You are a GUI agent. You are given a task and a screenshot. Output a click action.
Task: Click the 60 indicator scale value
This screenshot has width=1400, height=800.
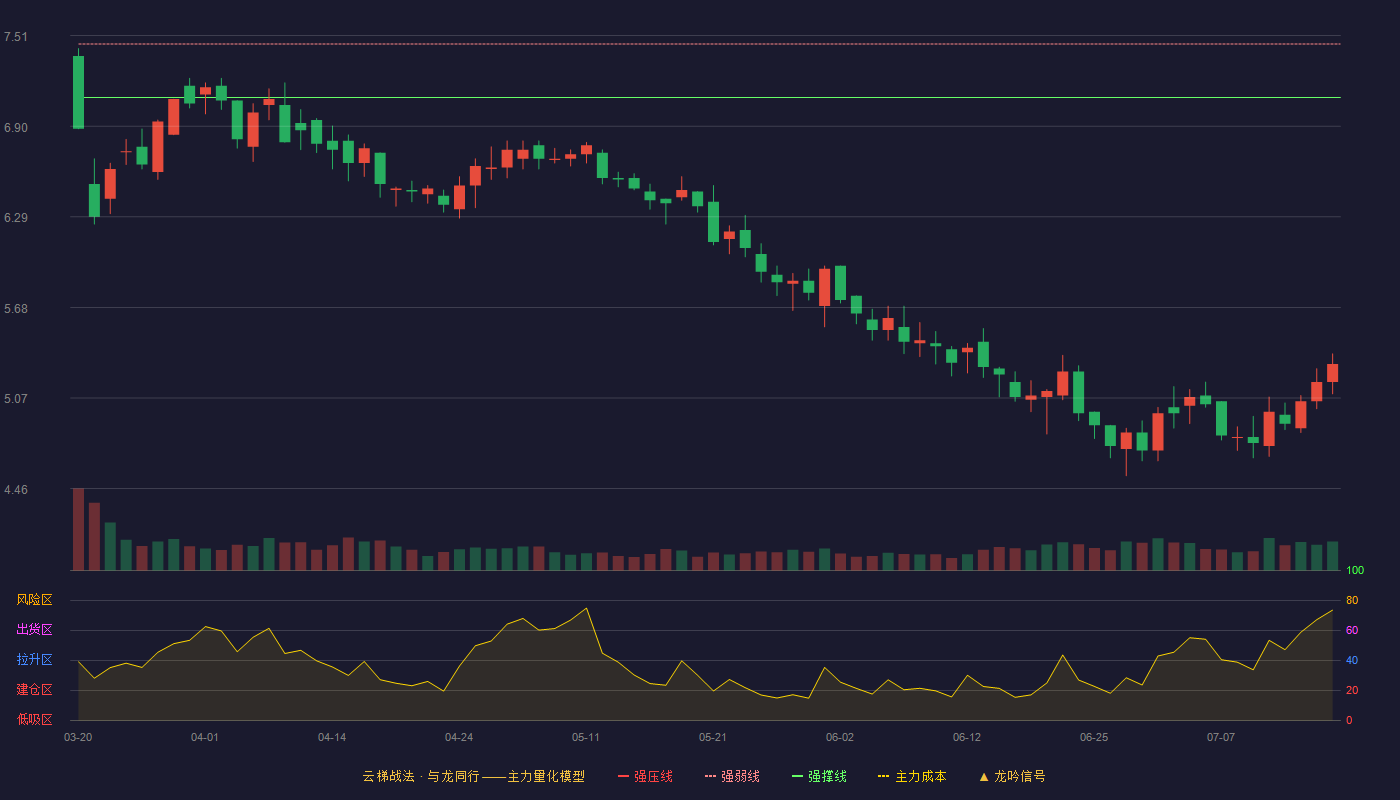pyautogui.click(x=1352, y=630)
